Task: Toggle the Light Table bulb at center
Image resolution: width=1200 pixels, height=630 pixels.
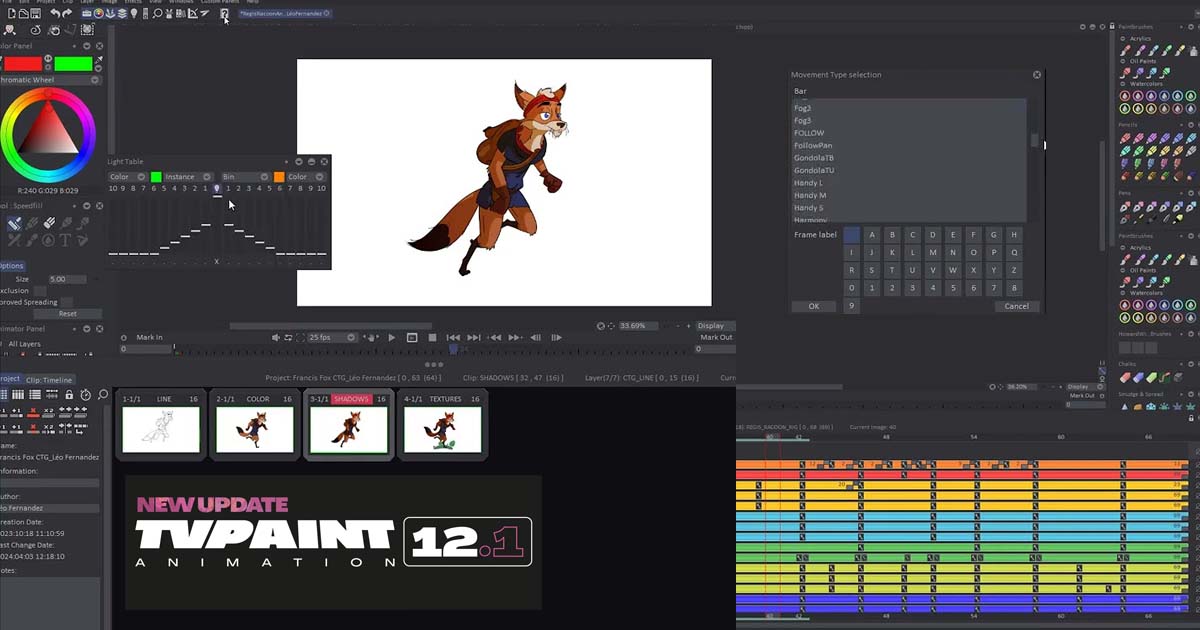Action: (x=217, y=188)
